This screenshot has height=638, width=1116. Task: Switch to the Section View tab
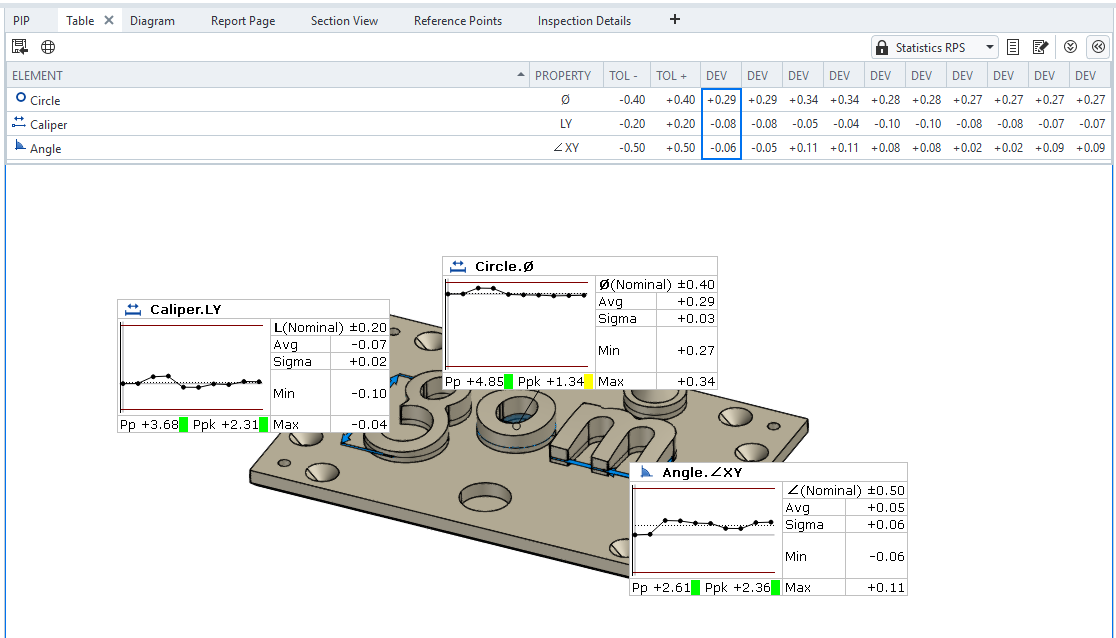344,20
